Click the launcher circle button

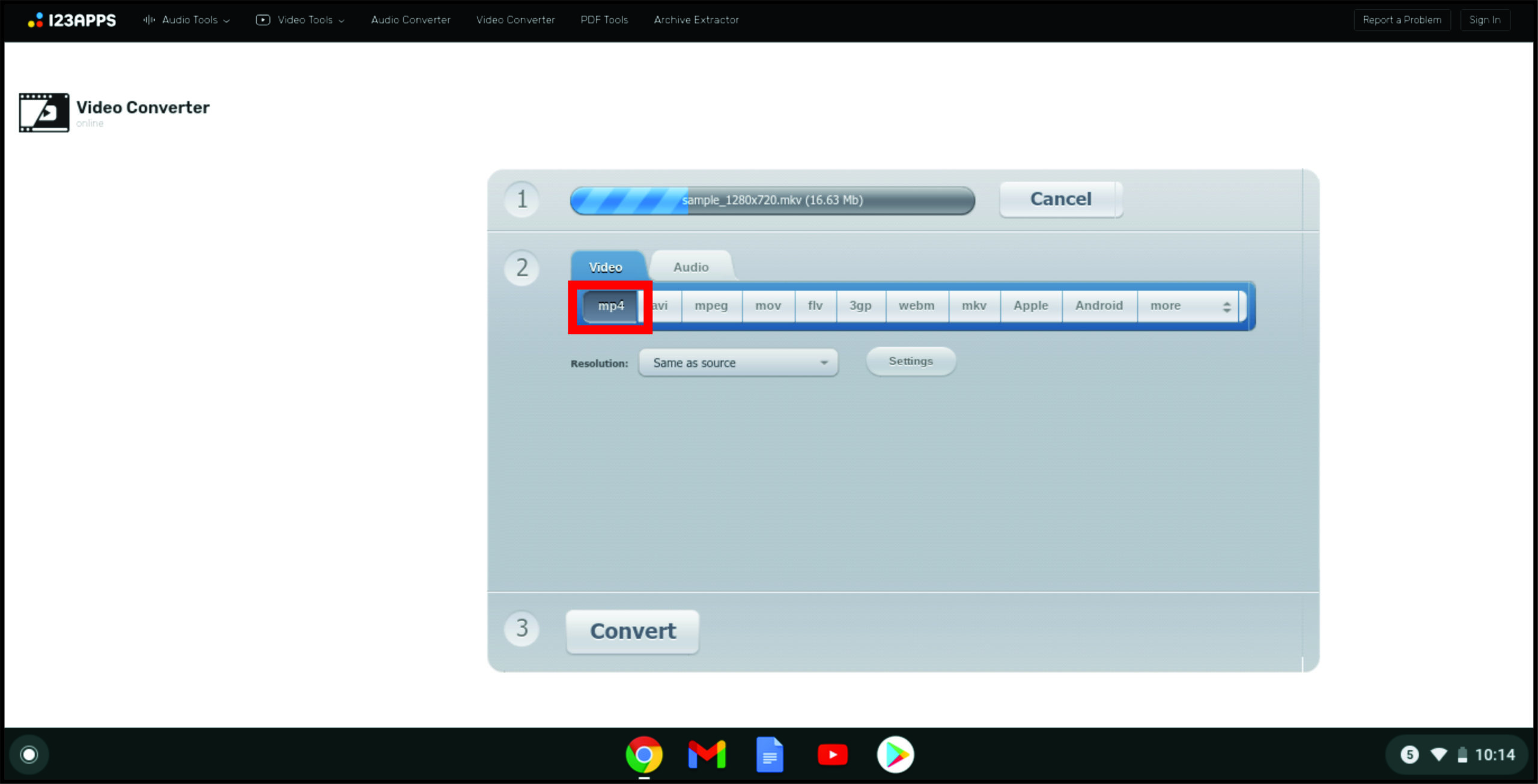(x=29, y=754)
